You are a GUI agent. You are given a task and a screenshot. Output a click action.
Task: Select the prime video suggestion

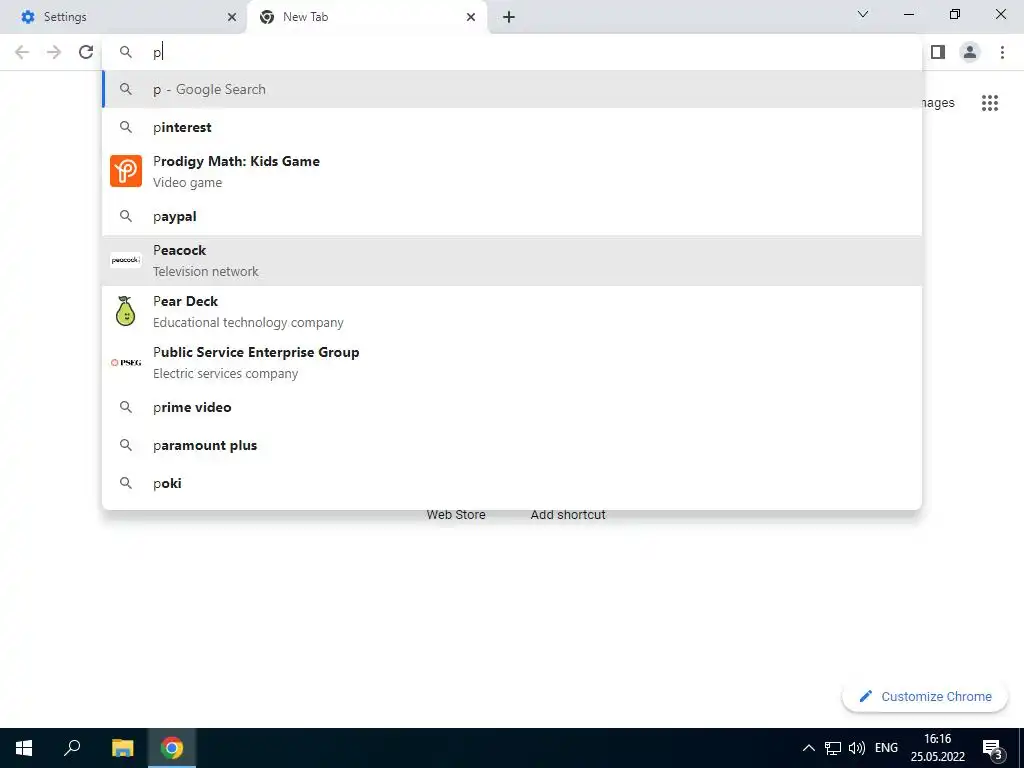(x=512, y=408)
